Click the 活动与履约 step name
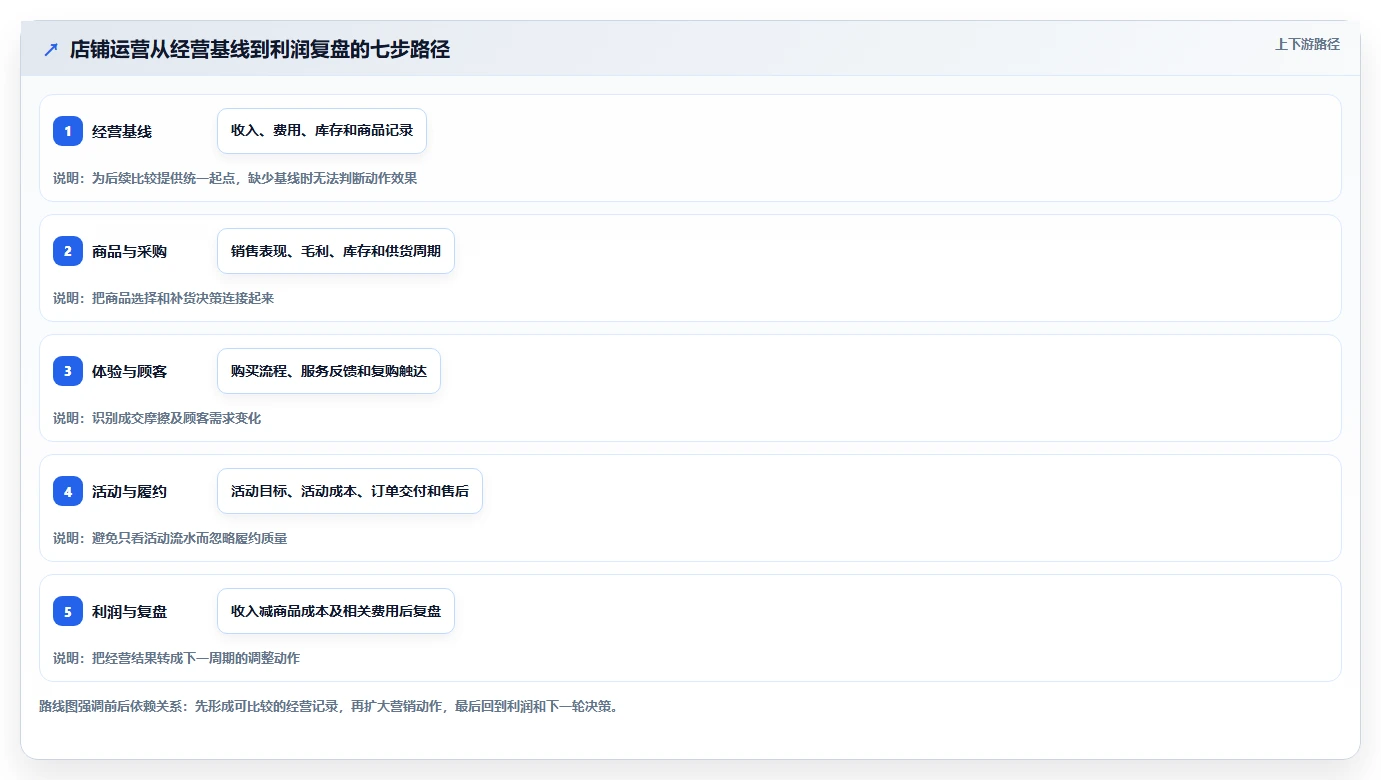 coord(130,491)
